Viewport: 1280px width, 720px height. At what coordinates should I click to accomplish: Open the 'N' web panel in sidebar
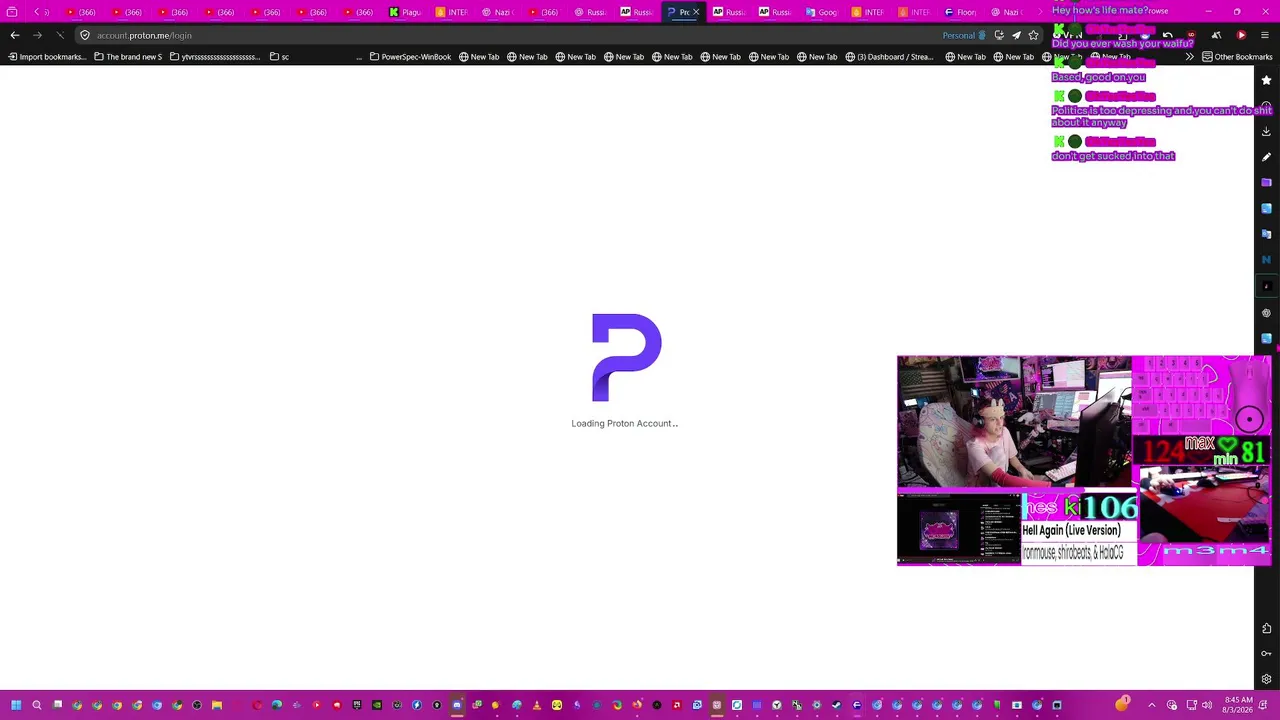1266,260
